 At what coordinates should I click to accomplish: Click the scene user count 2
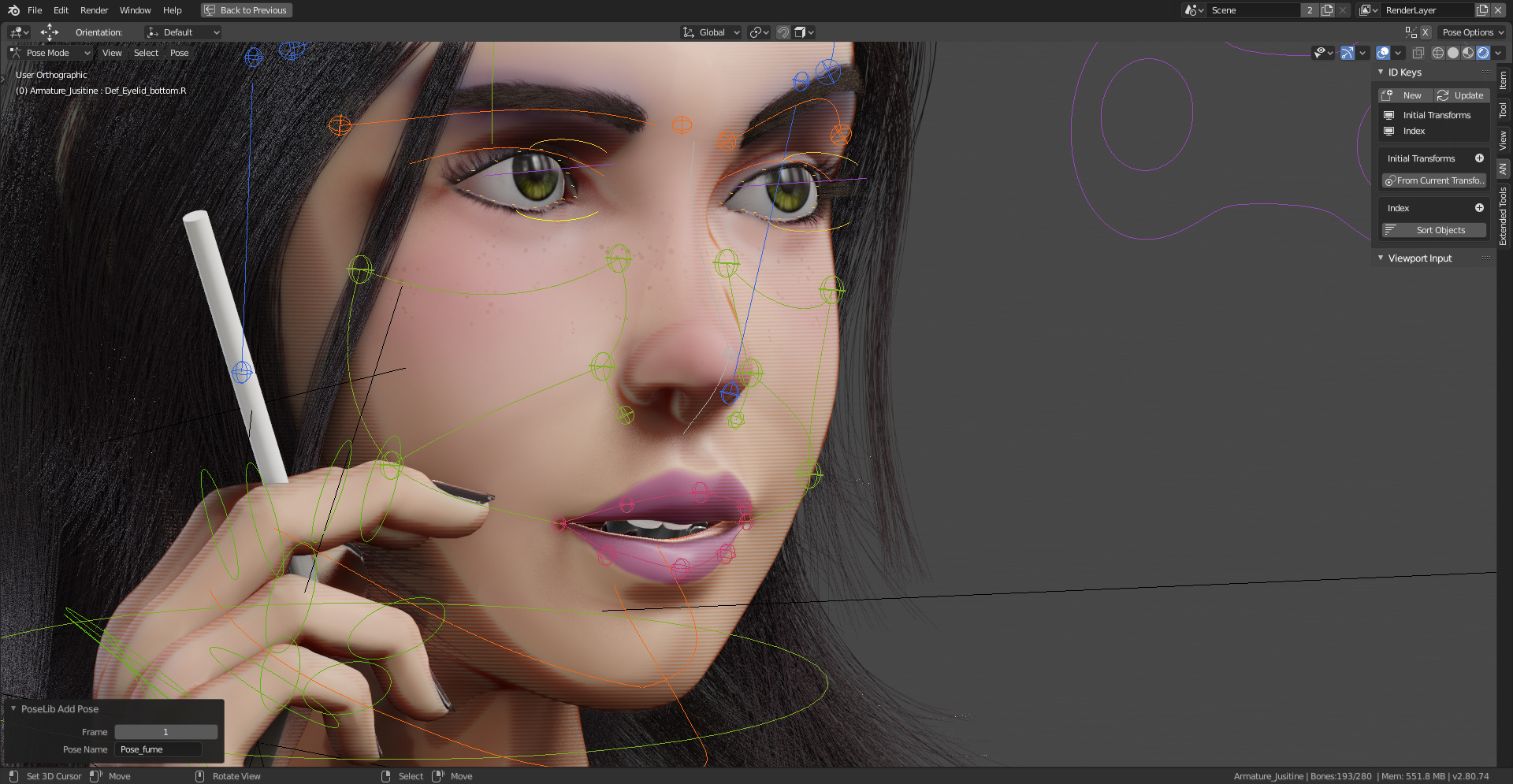click(1310, 10)
